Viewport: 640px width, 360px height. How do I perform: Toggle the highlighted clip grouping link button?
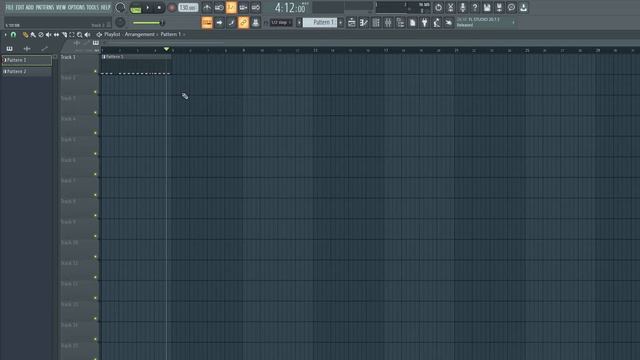pos(243,22)
